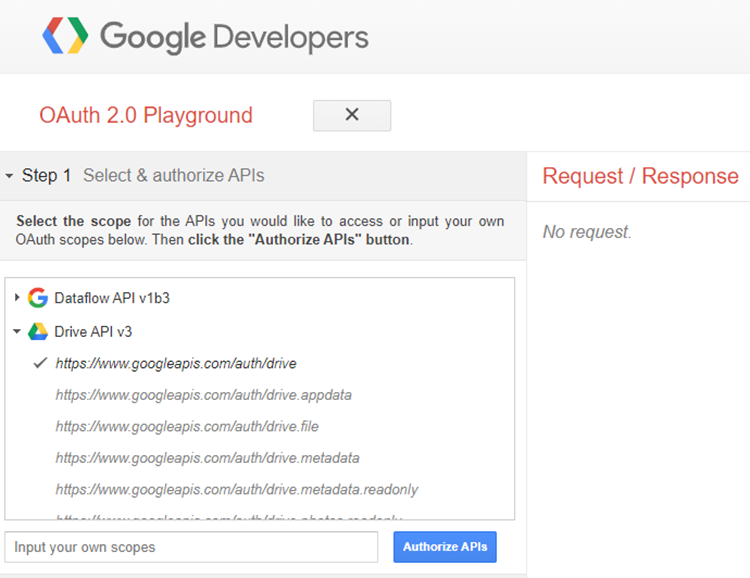
Task: Click the Google Developers wordmark text
Action: [x=234, y=37]
